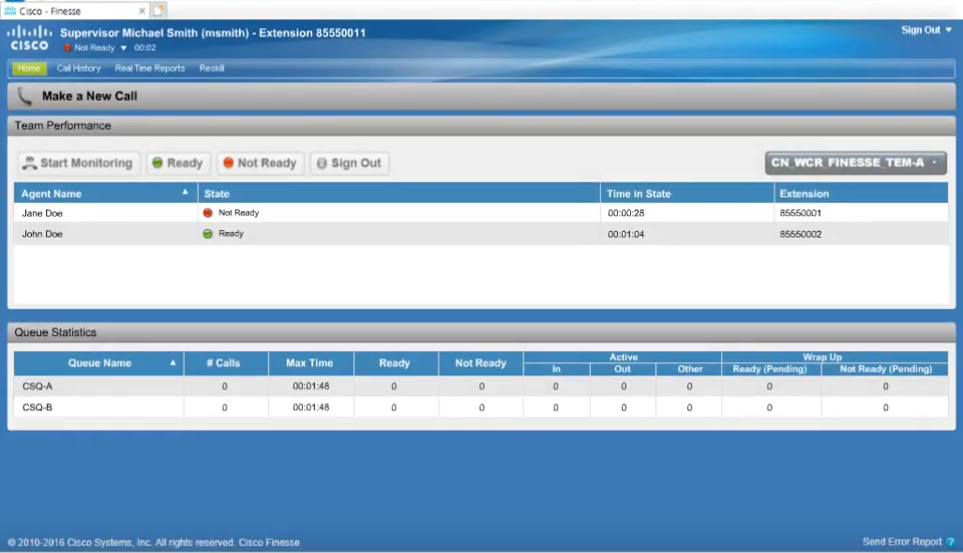Expand the Sign Out dropdown at top right
Screen dimensions: 963x553
[948, 29]
